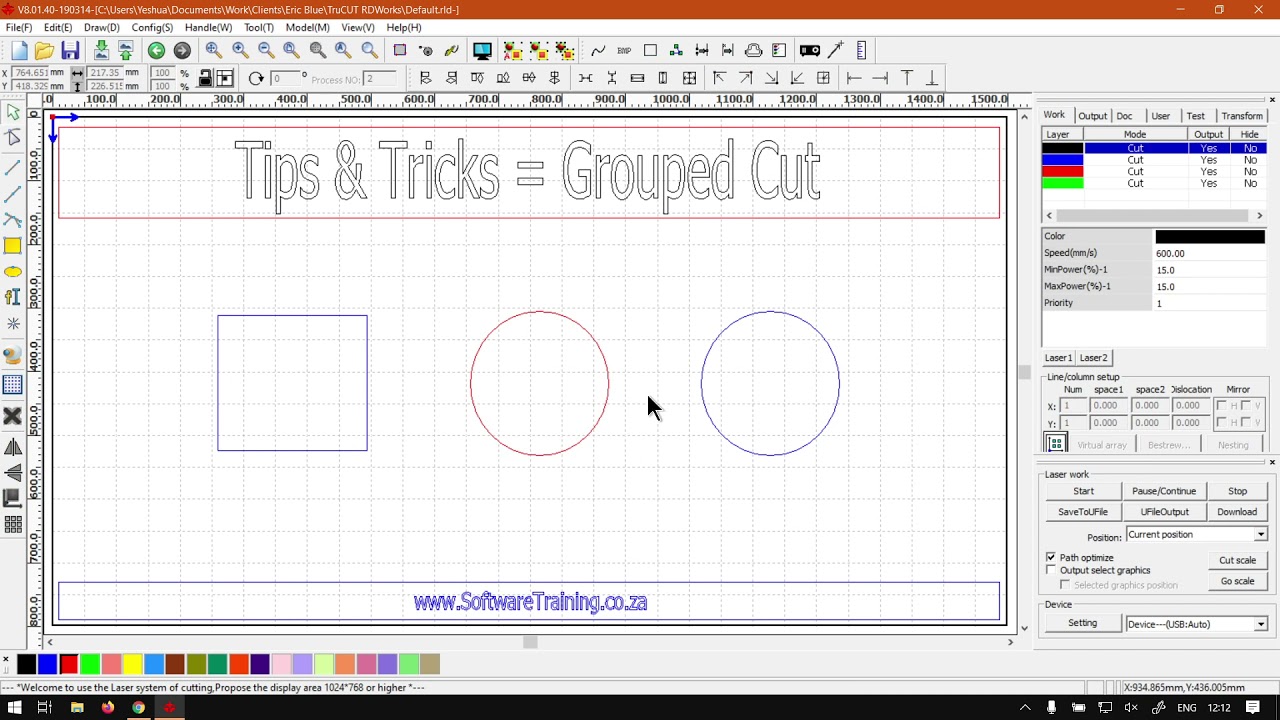The width and height of the screenshot is (1280, 720).
Task: Click the Zoom Out magnifier
Action: (266, 51)
